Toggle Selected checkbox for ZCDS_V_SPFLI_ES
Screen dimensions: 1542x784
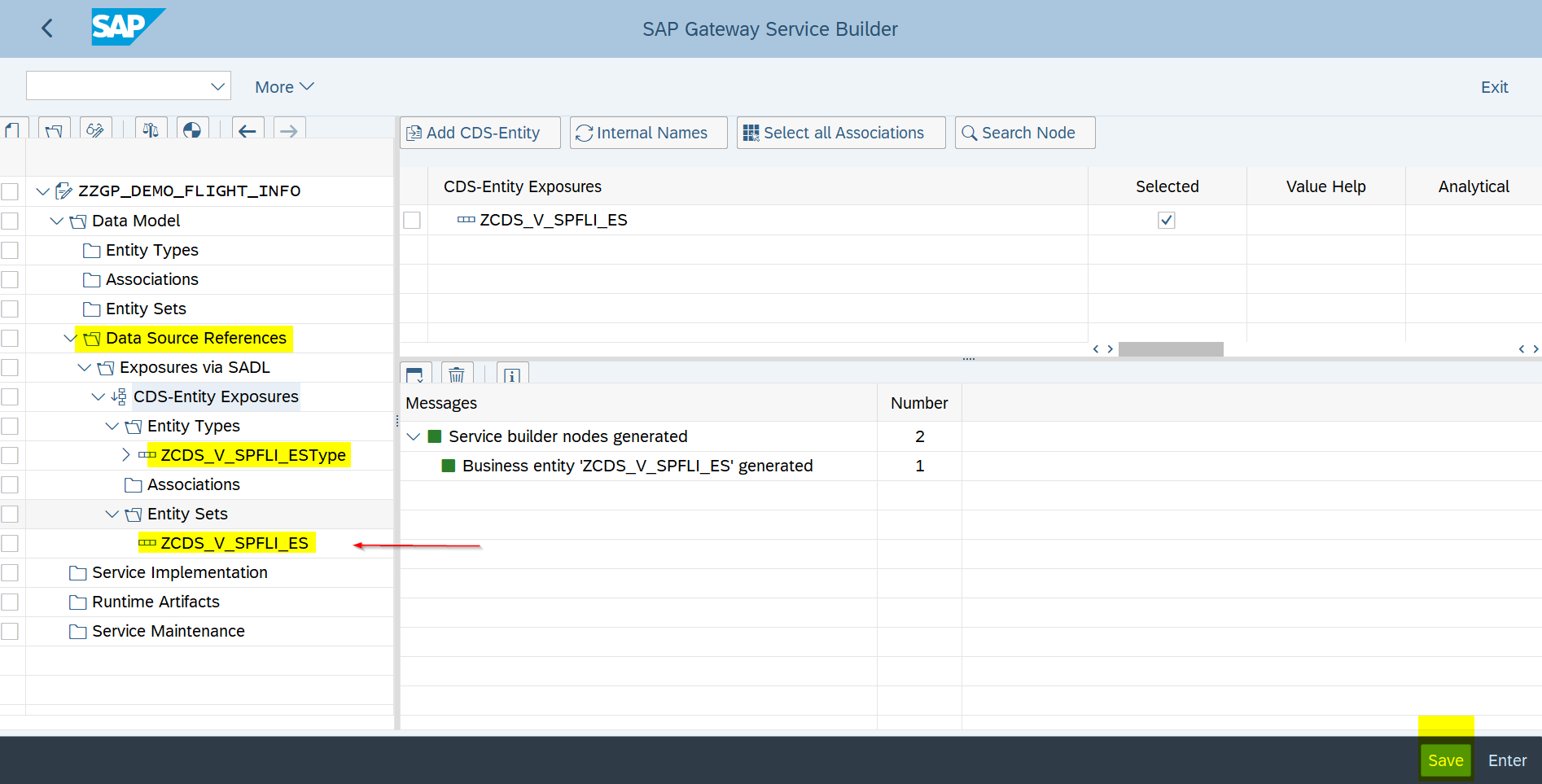(1166, 221)
